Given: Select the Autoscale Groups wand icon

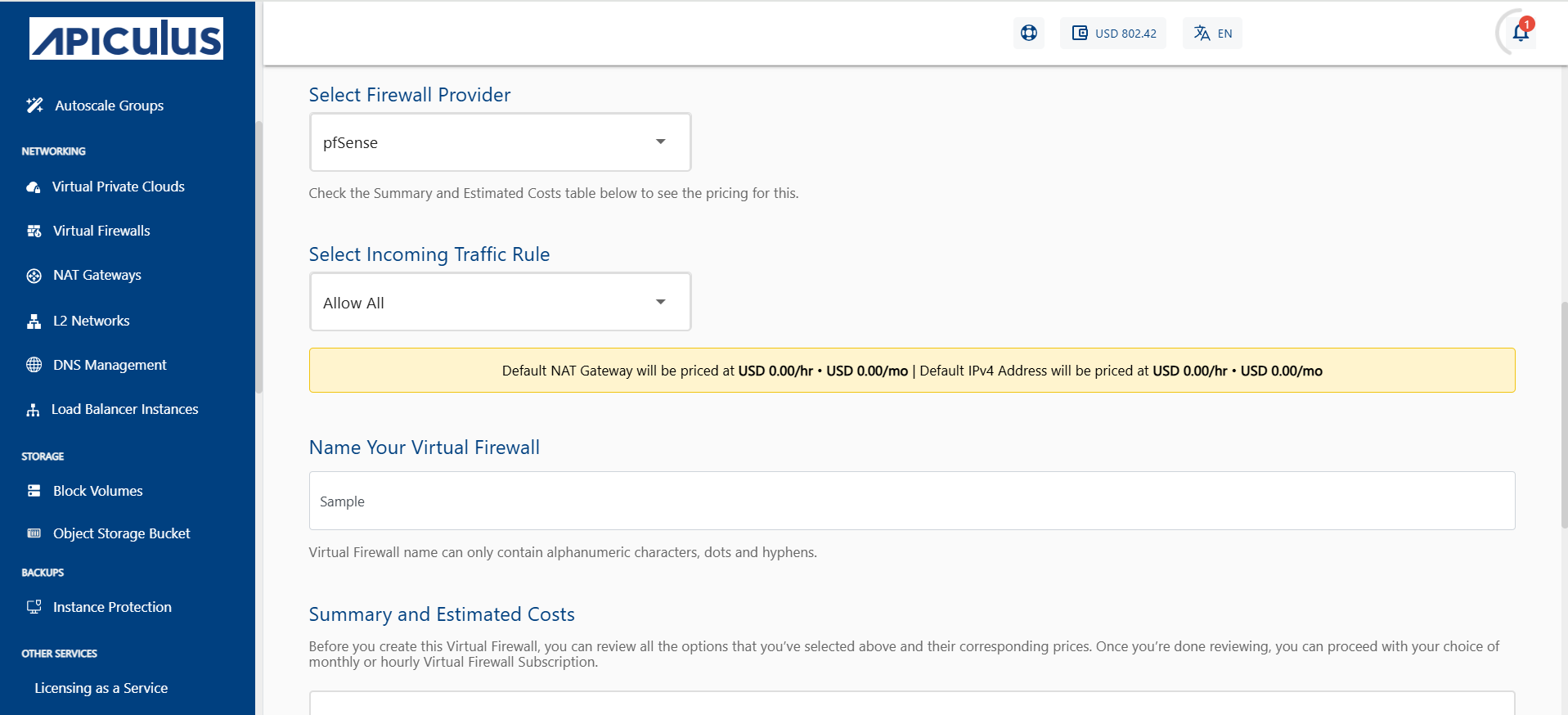Looking at the screenshot, I should 34,105.
